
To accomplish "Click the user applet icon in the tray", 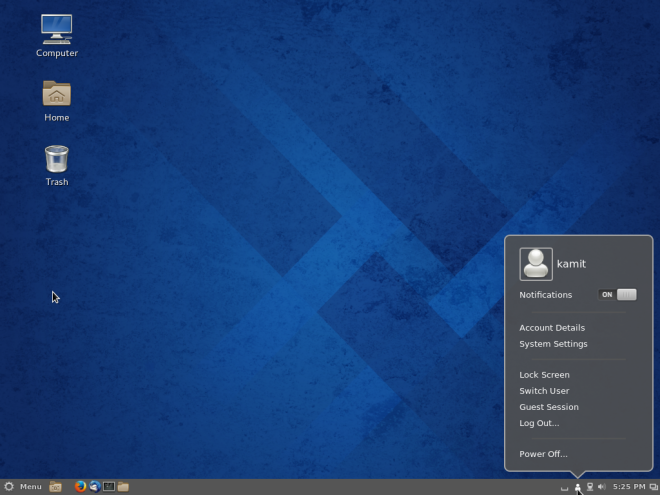I will pos(578,487).
